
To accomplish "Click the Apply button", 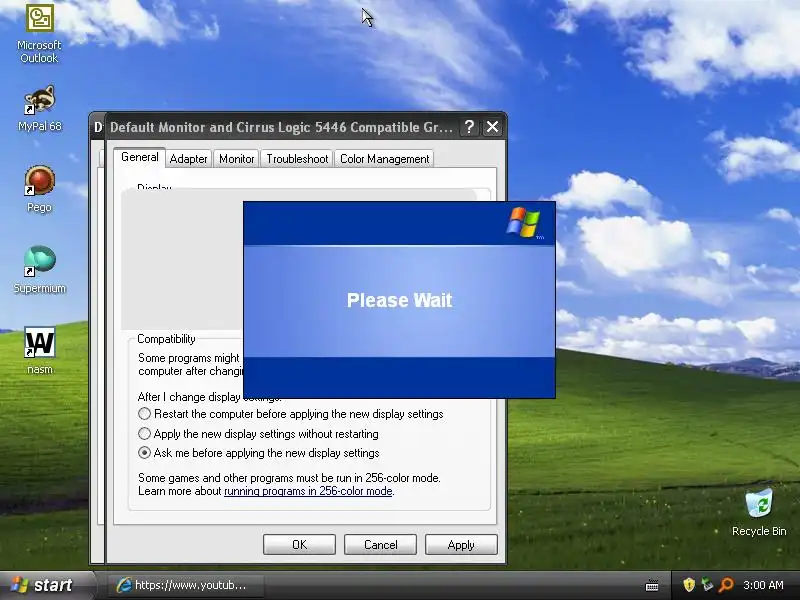I will 461,545.
